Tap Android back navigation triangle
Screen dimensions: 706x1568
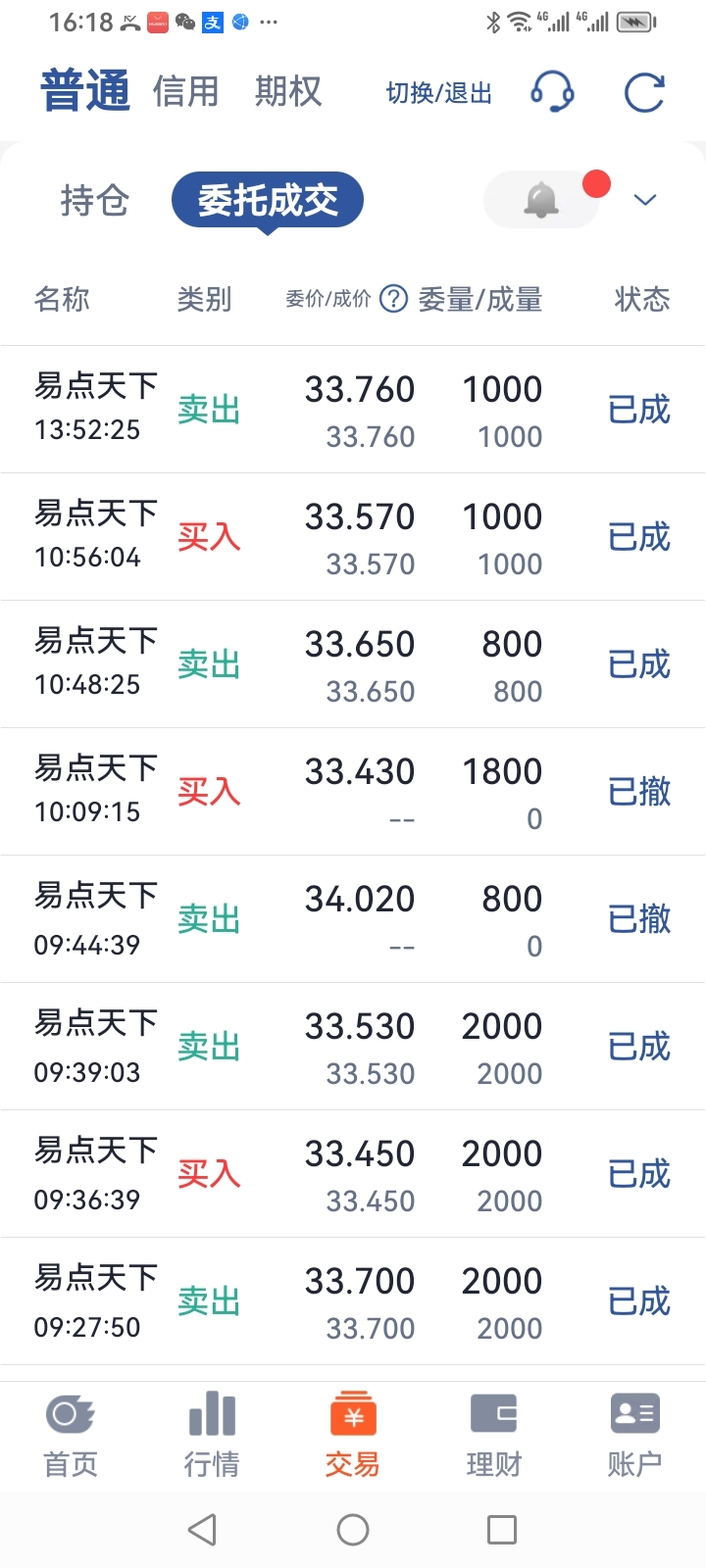click(202, 1530)
